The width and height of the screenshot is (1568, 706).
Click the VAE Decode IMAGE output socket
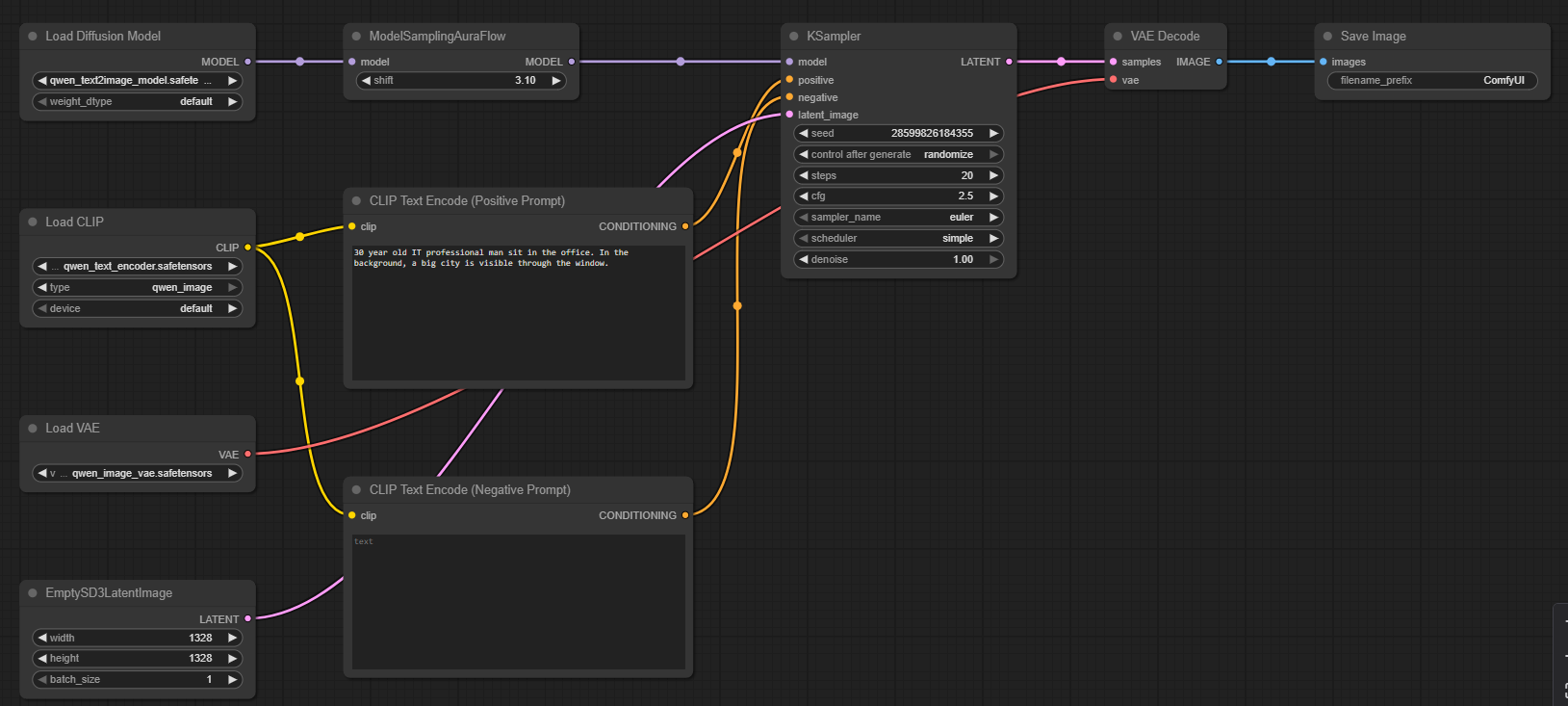coord(1219,62)
